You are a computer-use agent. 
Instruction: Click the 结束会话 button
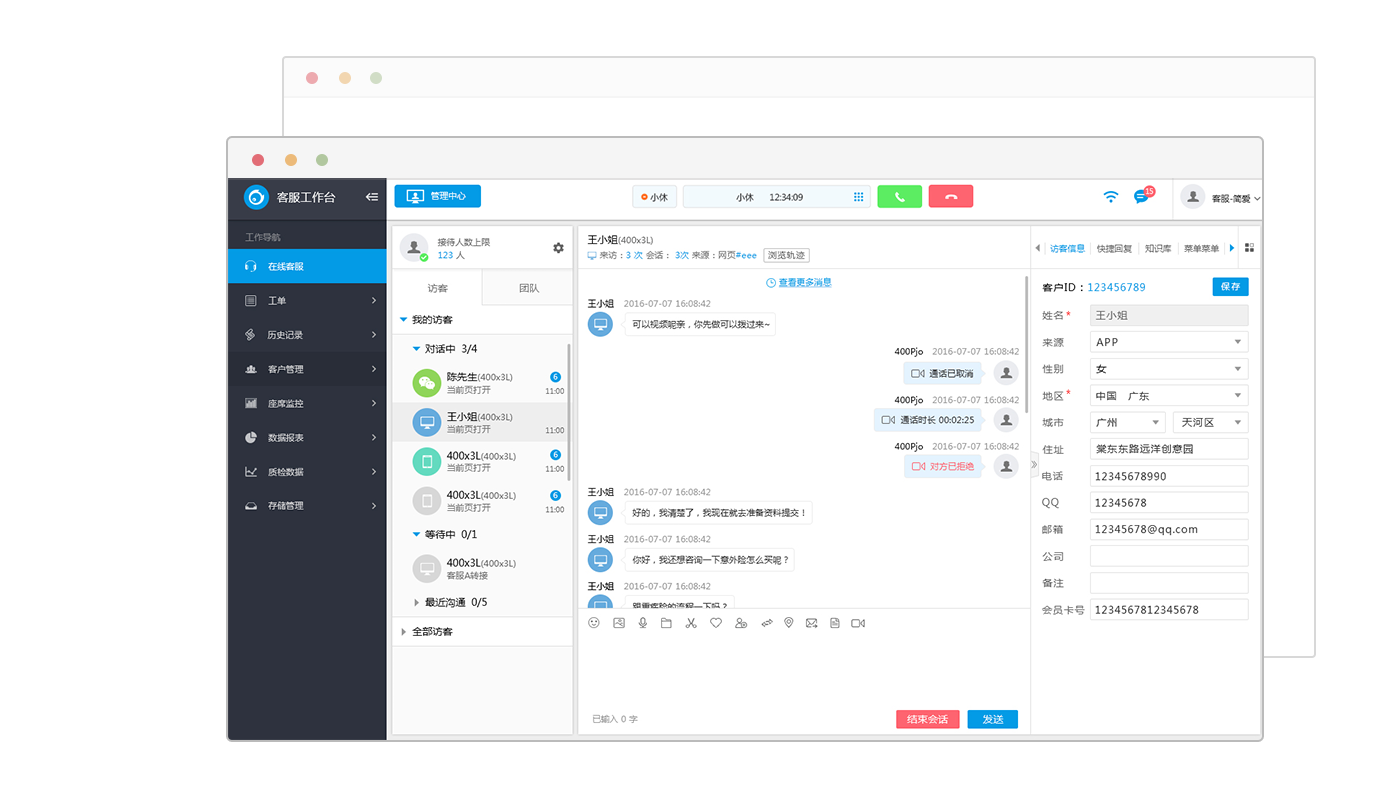tap(927, 719)
